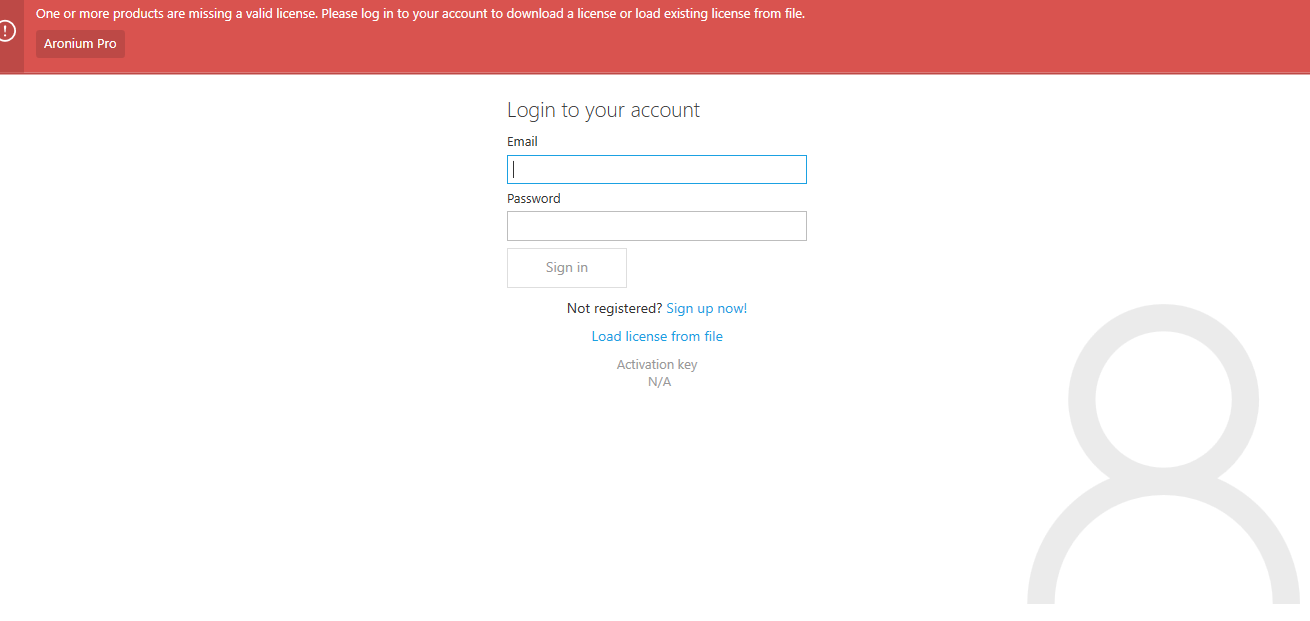Click the Email label above the text box
This screenshot has width=1310, height=621.
(x=522, y=141)
